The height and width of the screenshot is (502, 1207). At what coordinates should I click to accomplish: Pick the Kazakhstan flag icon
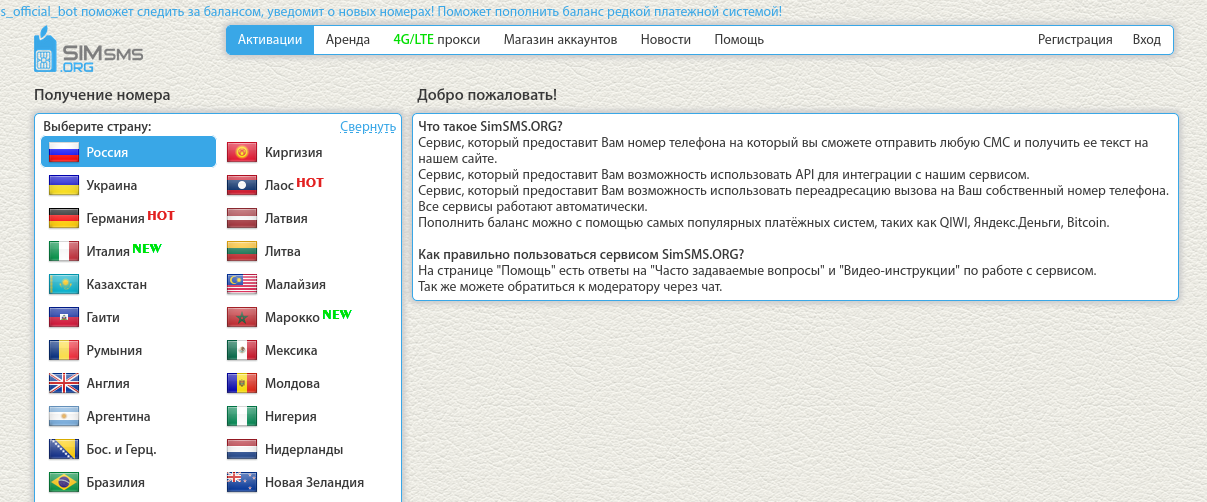pyautogui.click(x=64, y=284)
